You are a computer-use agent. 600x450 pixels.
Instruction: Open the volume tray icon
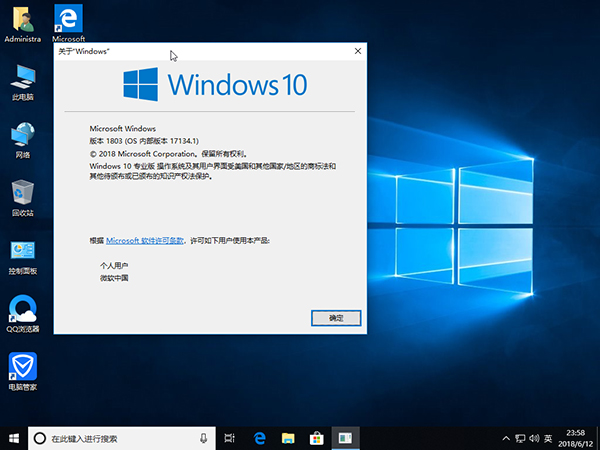pyautogui.click(x=534, y=439)
